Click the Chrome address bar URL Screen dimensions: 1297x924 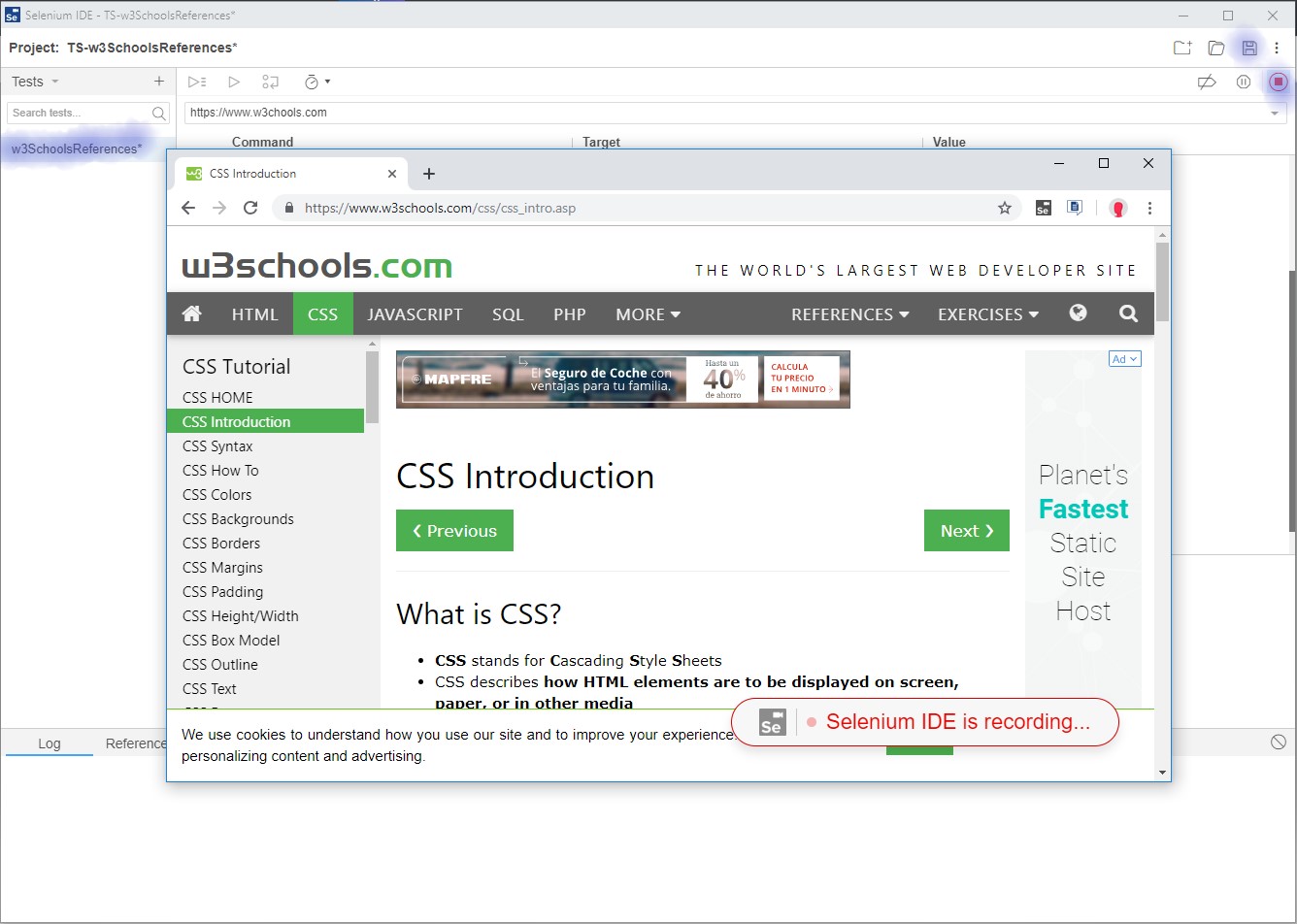coord(440,208)
